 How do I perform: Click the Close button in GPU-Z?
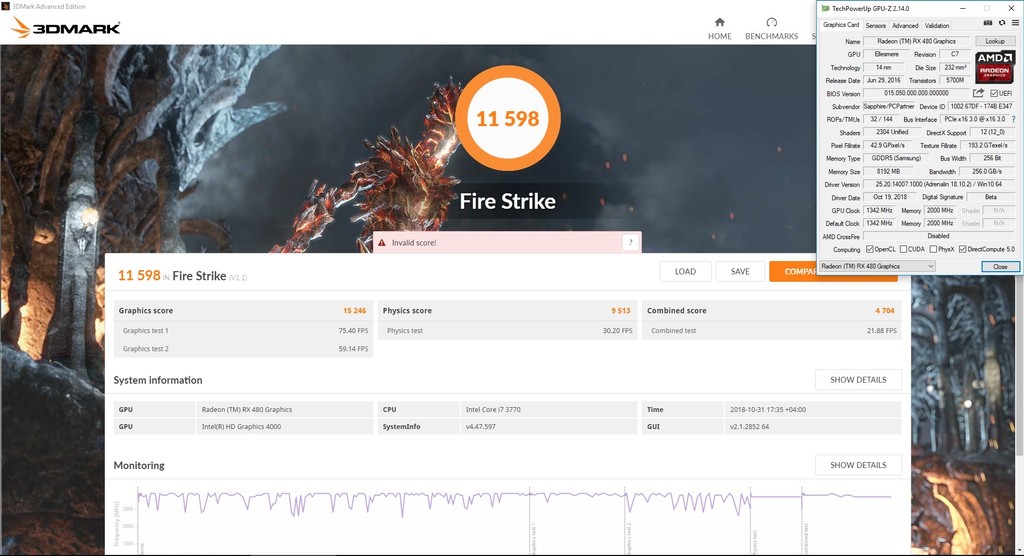[1000, 267]
